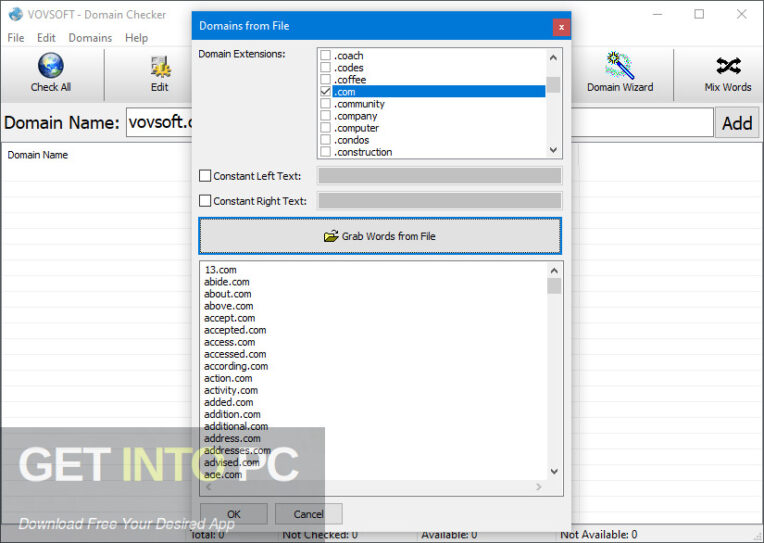Open the Edit menu
Screen dimensions: 764x543
coord(46,38)
